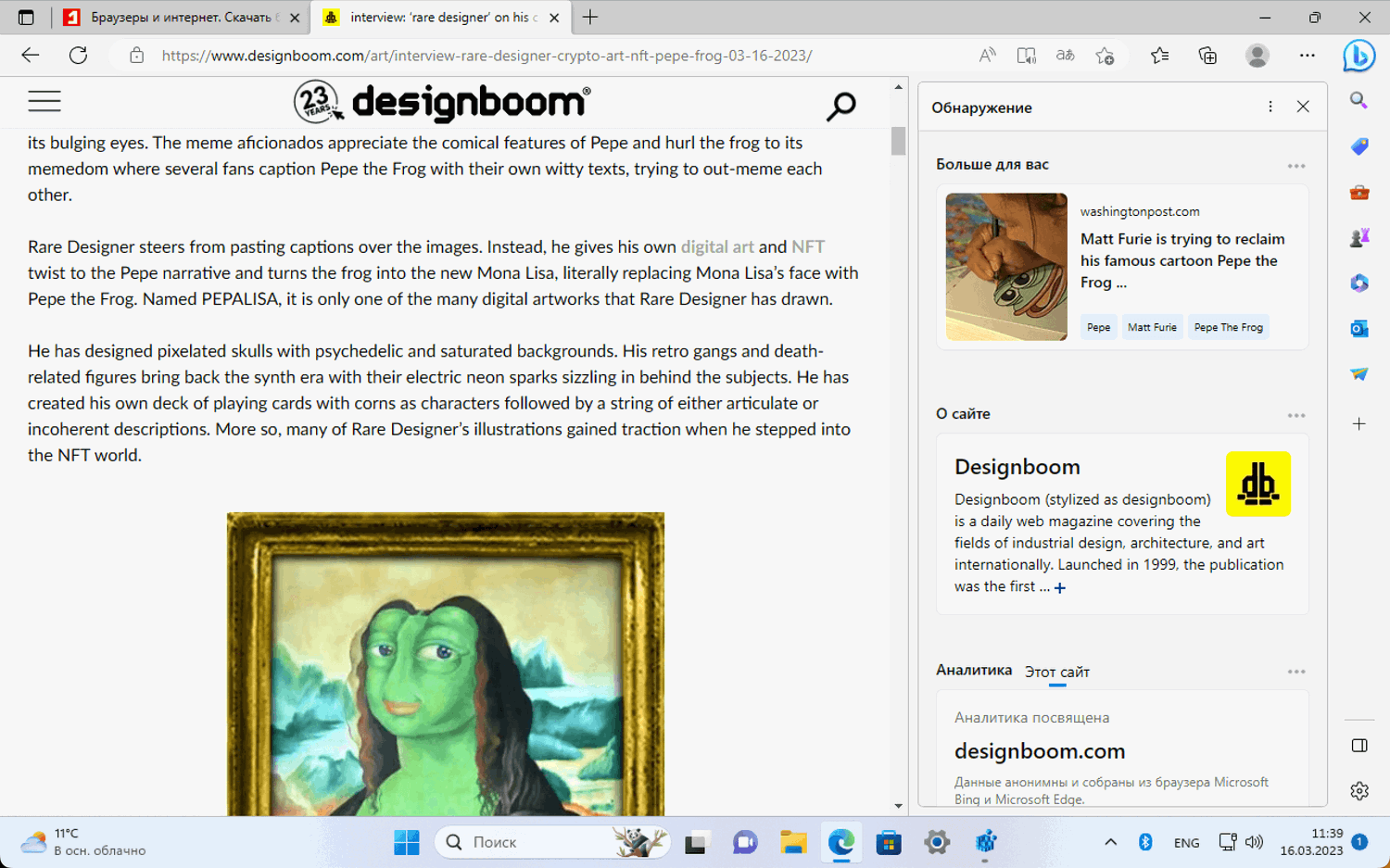Click the designboom.com analytics heading
This screenshot has height=868, width=1390.
1040,751
